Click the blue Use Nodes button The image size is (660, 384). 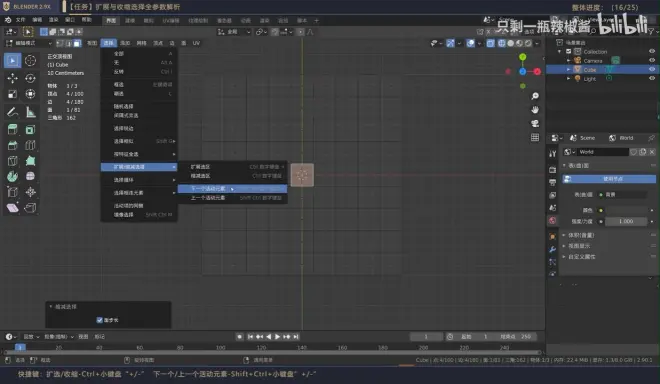[x=609, y=179]
